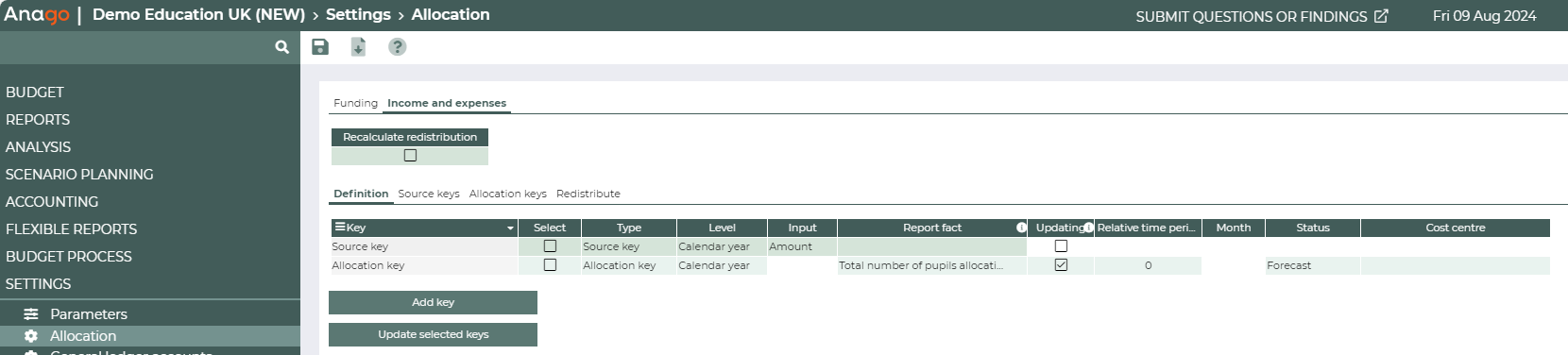
Task: Click the save disk icon
Action: (320, 47)
